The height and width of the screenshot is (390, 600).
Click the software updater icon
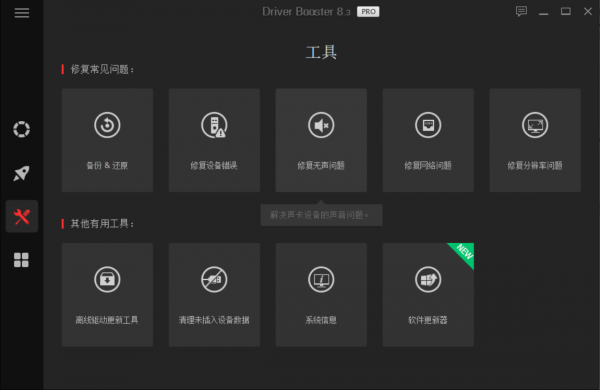[x=428, y=279]
